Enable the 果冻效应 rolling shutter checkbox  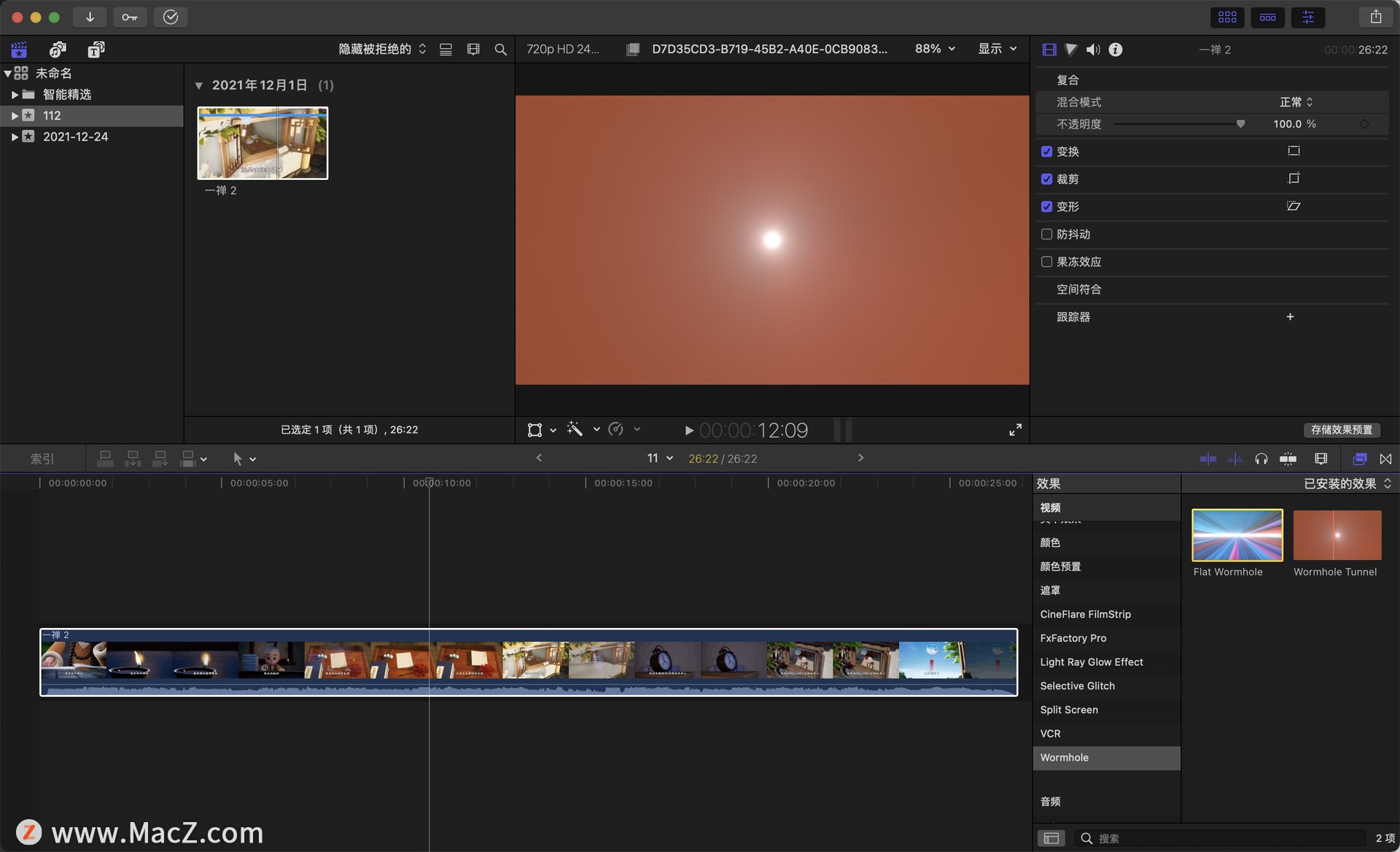click(1046, 262)
